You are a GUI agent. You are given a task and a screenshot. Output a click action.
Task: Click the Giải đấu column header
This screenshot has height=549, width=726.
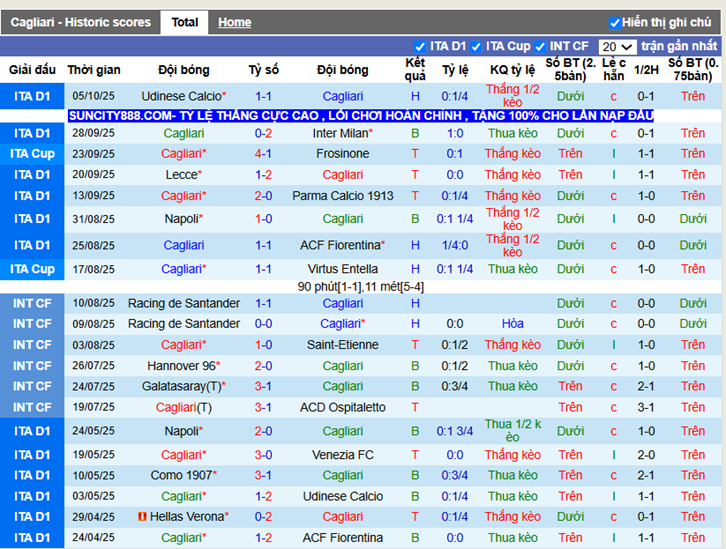coord(33,70)
